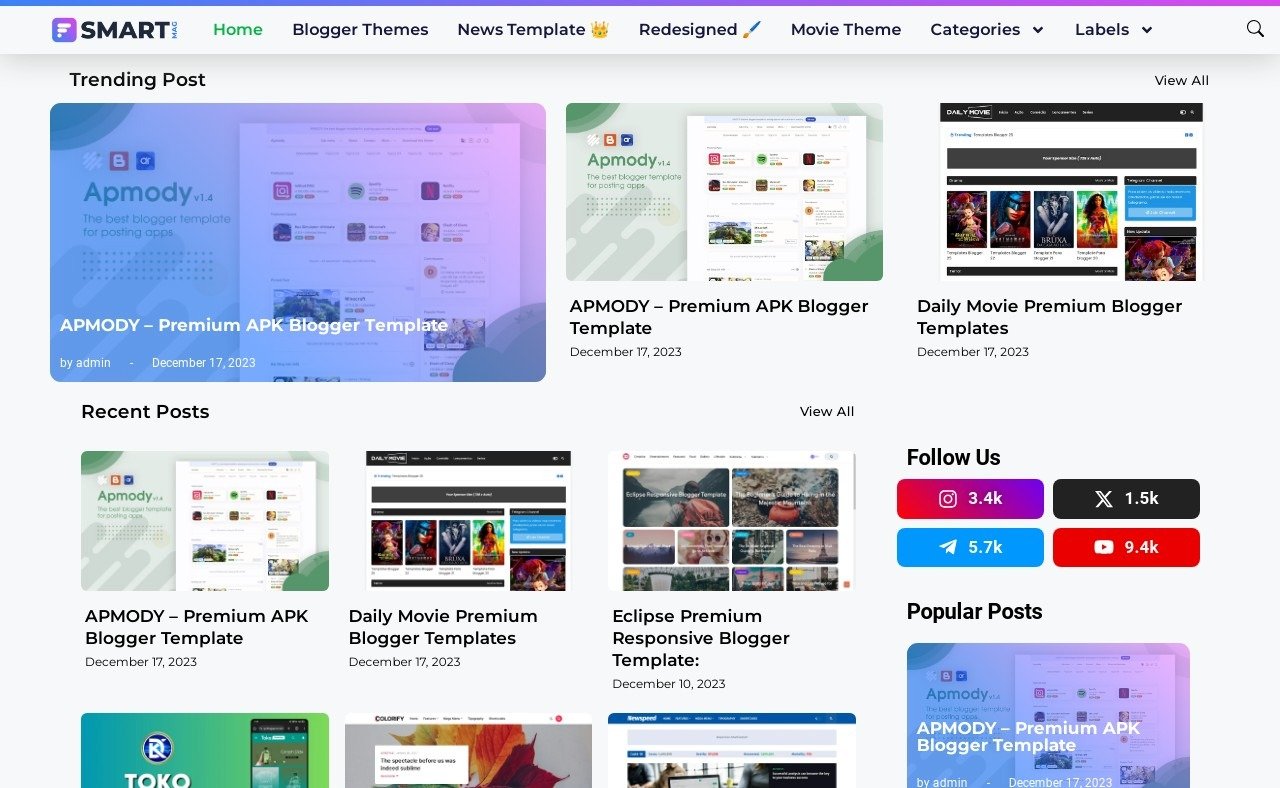Click the Telegram follow icon

(948, 547)
